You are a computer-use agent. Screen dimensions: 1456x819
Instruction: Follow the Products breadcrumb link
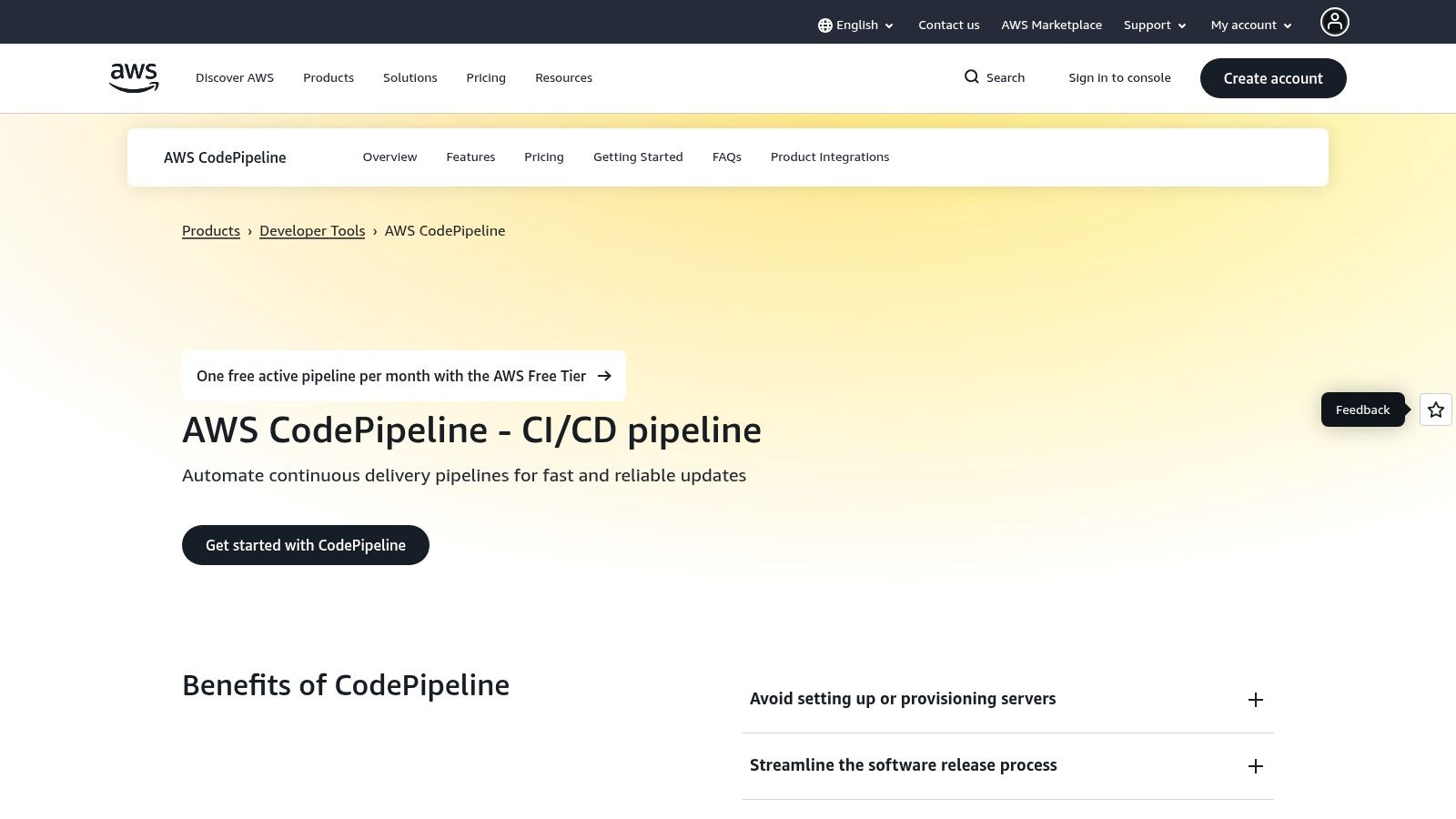211,231
